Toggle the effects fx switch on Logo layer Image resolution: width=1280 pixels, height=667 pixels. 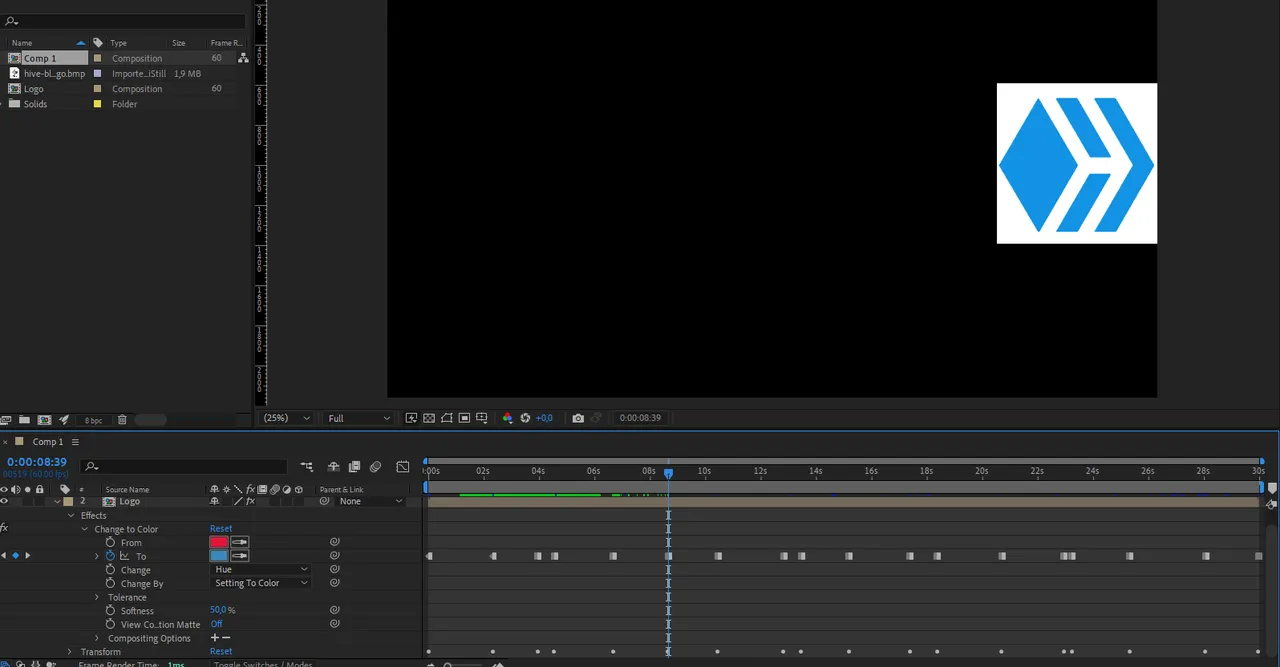point(250,501)
